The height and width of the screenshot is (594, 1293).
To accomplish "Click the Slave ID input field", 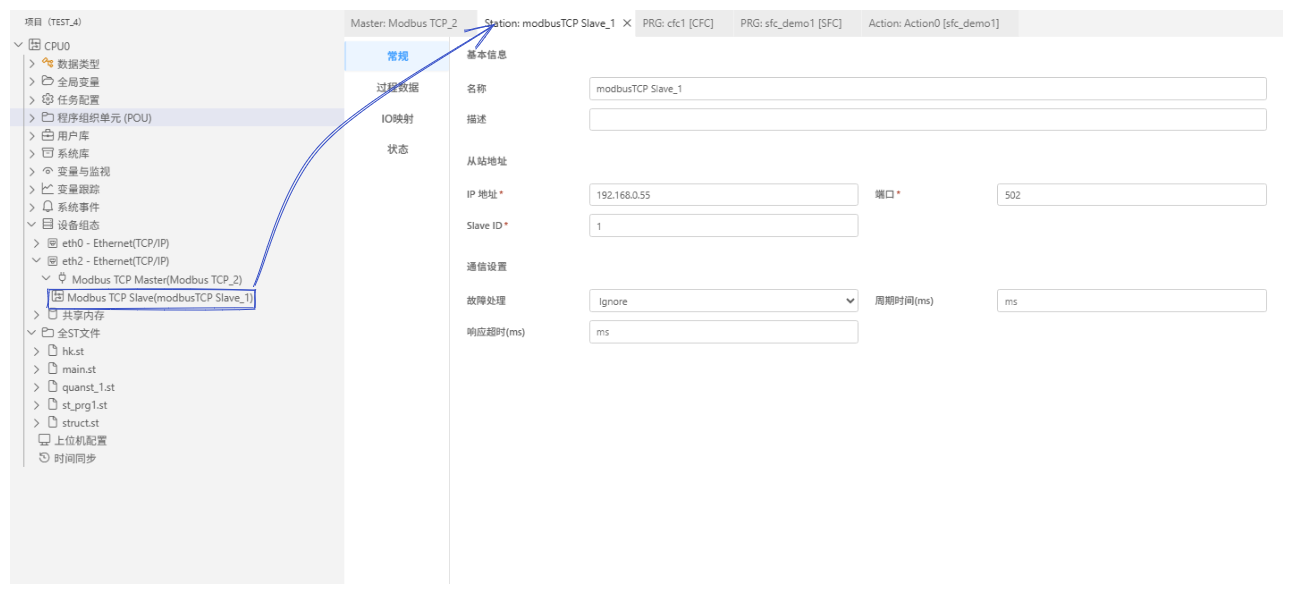I will click(723, 226).
